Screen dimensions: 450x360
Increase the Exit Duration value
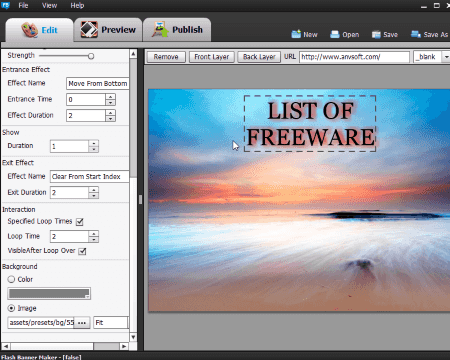coord(94,190)
